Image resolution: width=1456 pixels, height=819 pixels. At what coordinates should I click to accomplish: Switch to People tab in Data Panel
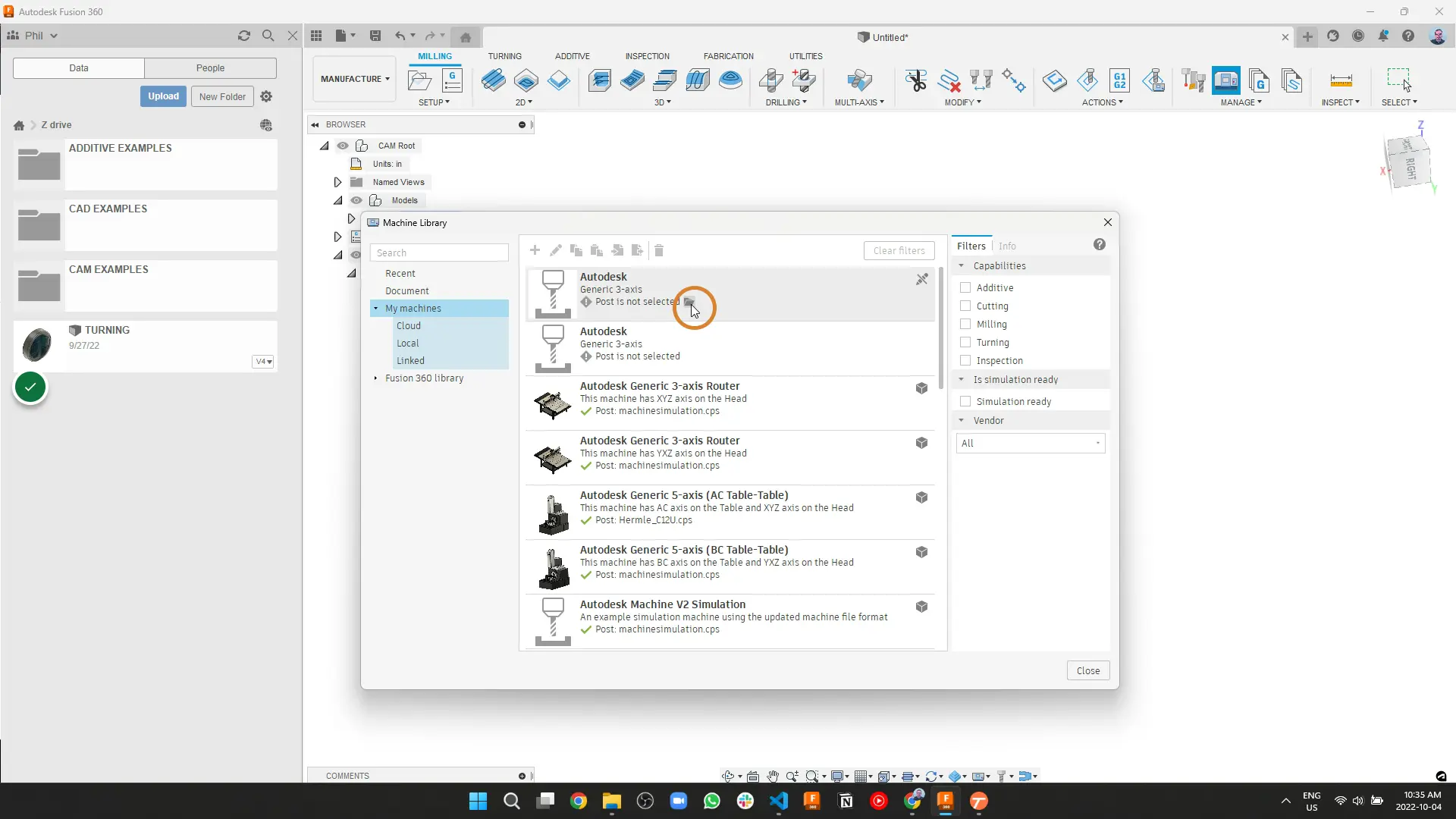pos(210,67)
